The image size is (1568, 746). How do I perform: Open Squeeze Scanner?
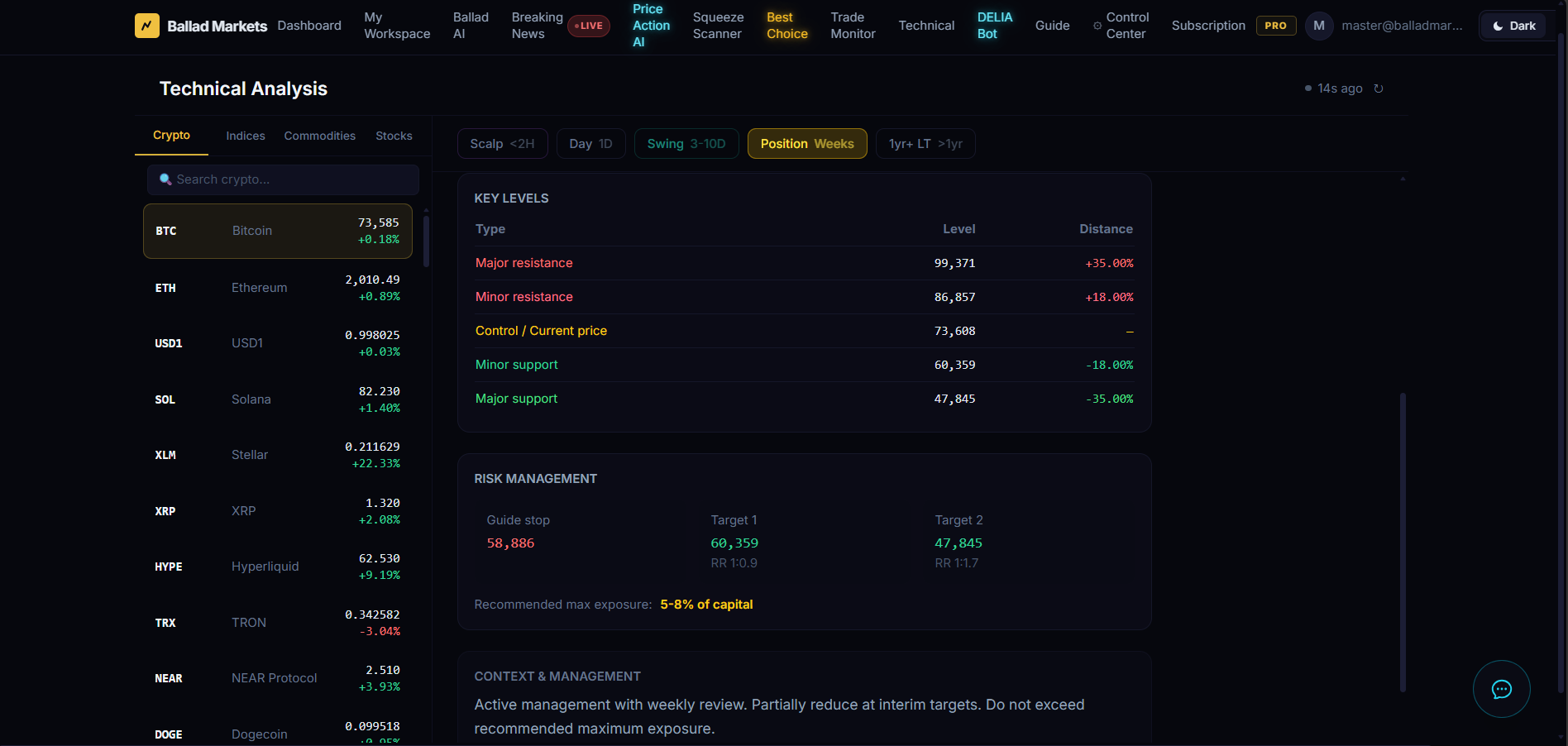718,26
